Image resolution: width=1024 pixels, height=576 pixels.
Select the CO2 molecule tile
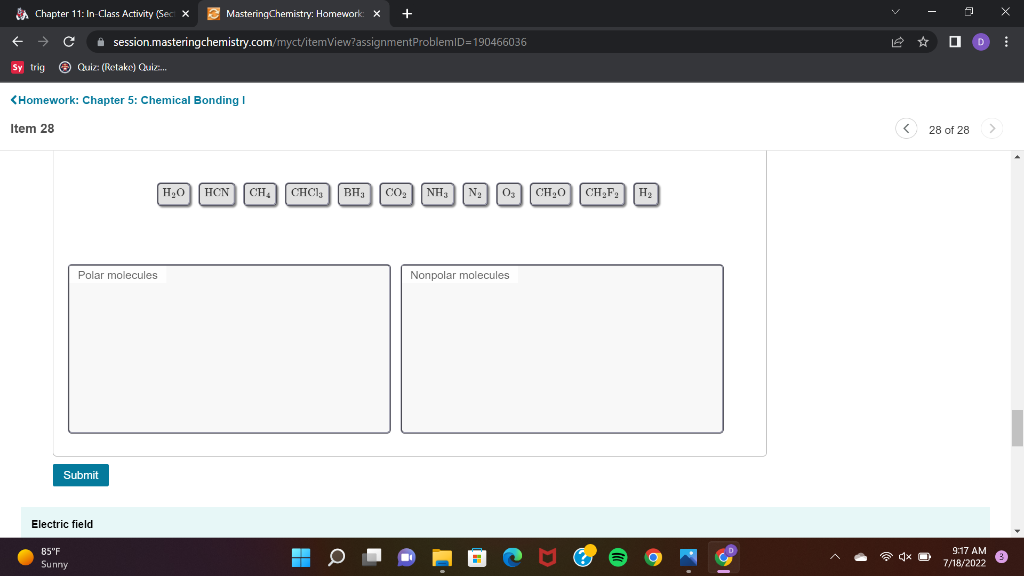coord(396,193)
